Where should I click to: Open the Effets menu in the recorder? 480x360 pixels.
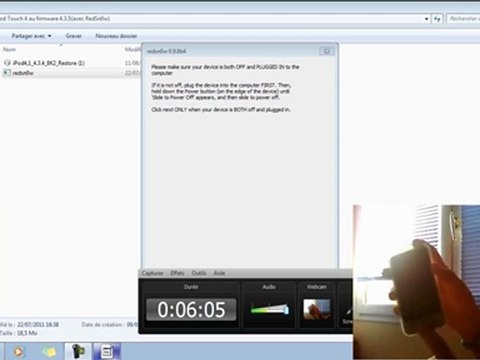pos(177,273)
